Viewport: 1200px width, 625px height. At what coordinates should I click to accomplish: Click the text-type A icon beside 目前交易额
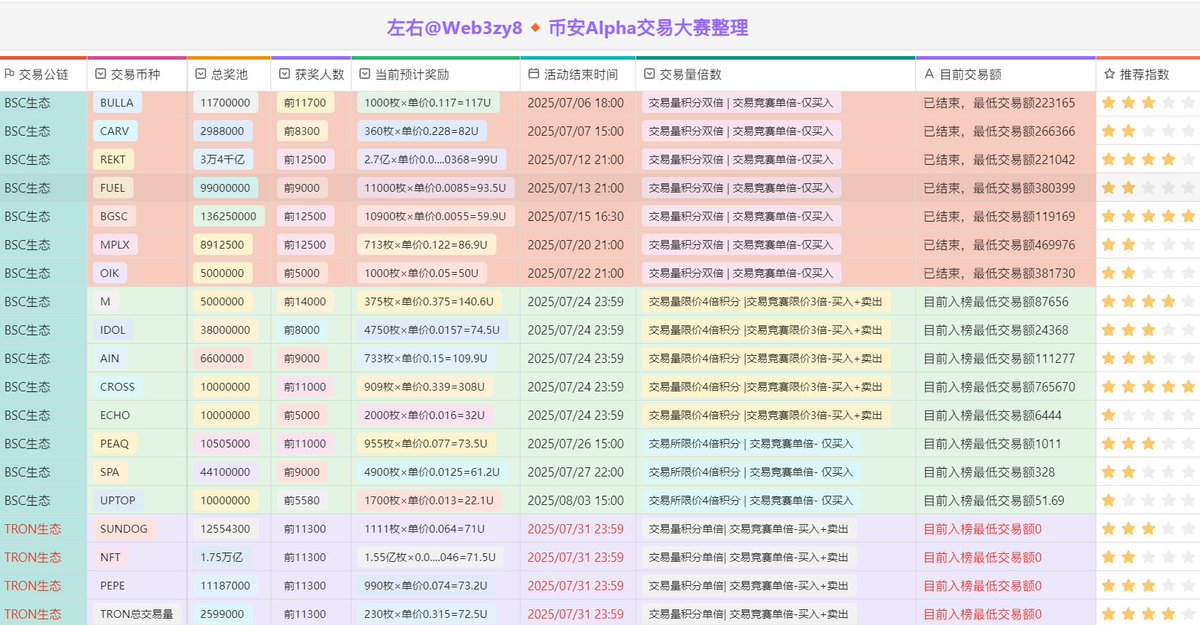(929, 74)
